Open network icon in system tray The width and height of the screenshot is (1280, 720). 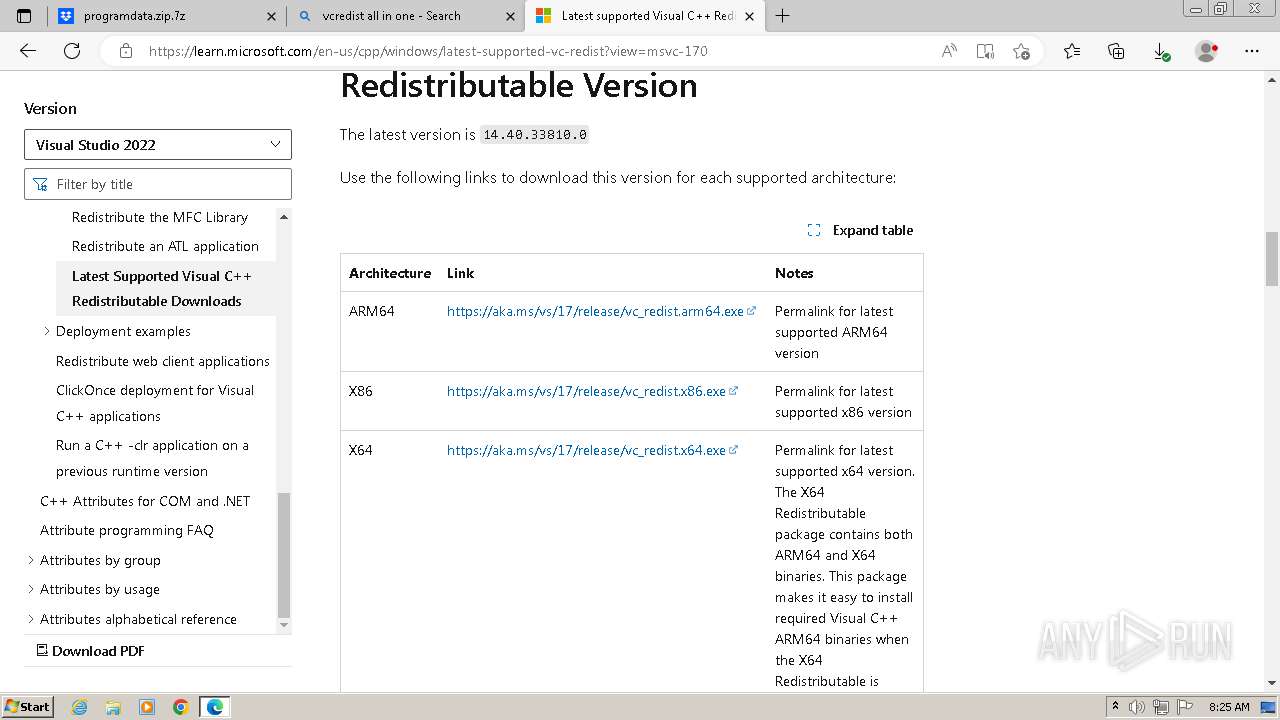[1161, 707]
